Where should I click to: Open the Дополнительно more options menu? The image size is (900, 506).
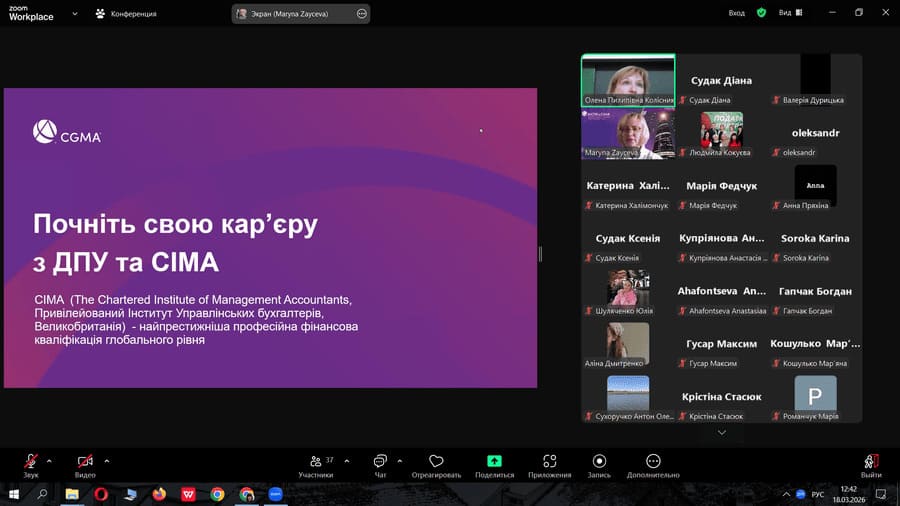(x=653, y=461)
